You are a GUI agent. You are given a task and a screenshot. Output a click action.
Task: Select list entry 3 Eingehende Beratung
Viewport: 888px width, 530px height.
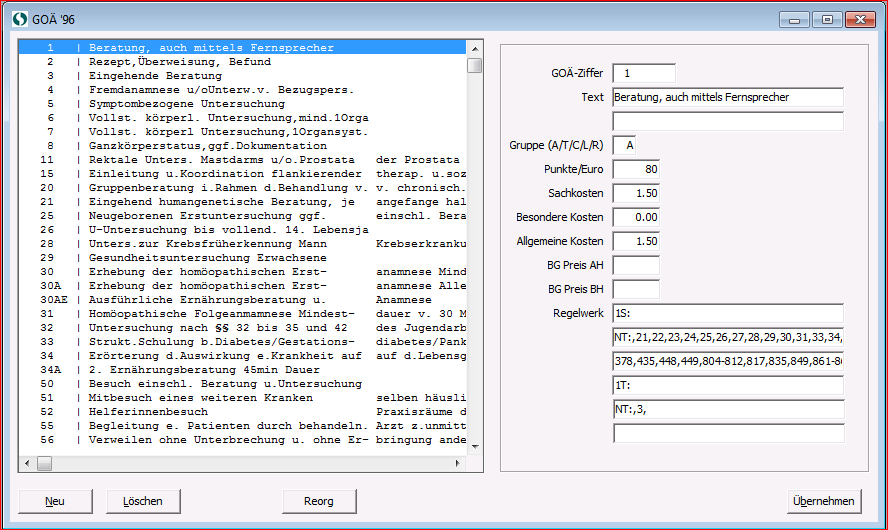coord(155,76)
